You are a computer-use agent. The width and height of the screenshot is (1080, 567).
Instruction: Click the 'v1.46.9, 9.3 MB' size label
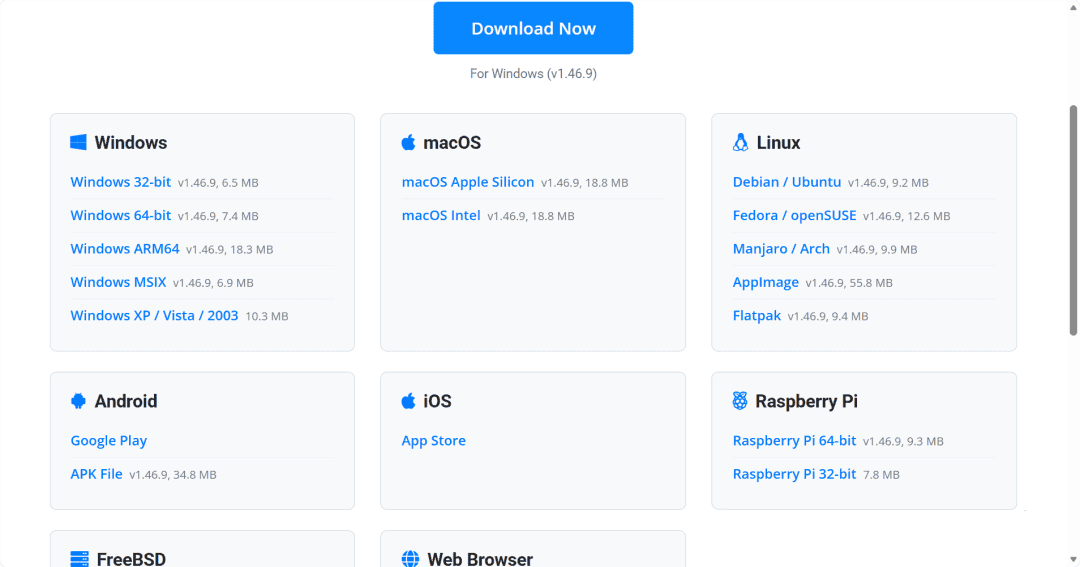tap(903, 442)
